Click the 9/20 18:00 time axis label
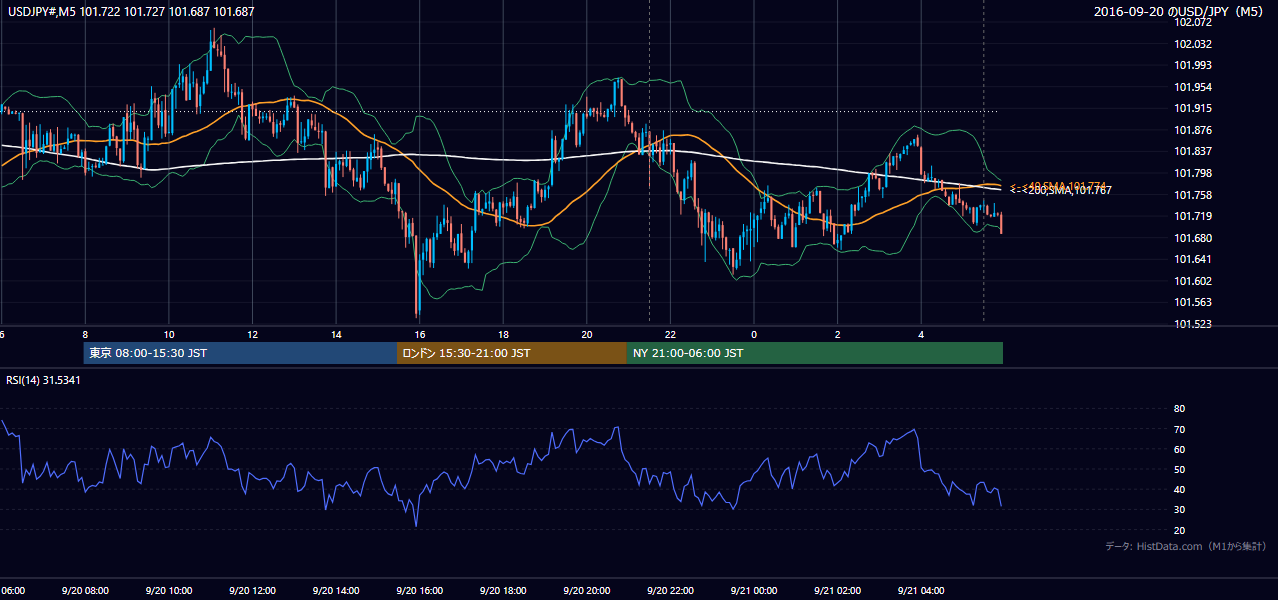The height and width of the screenshot is (600, 1278). [x=503, y=591]
